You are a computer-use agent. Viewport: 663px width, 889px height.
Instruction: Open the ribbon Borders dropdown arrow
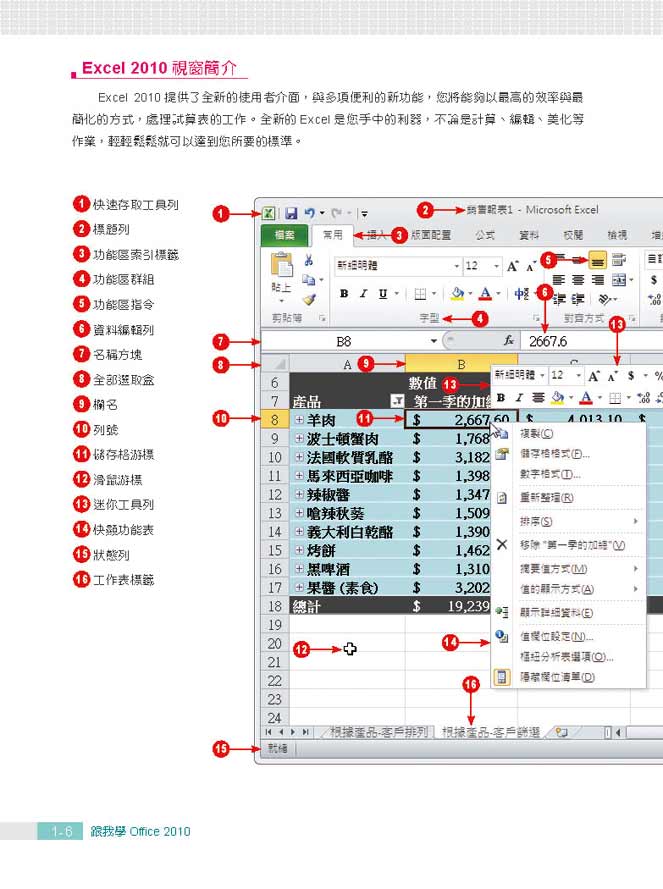[x=434, y=294]
